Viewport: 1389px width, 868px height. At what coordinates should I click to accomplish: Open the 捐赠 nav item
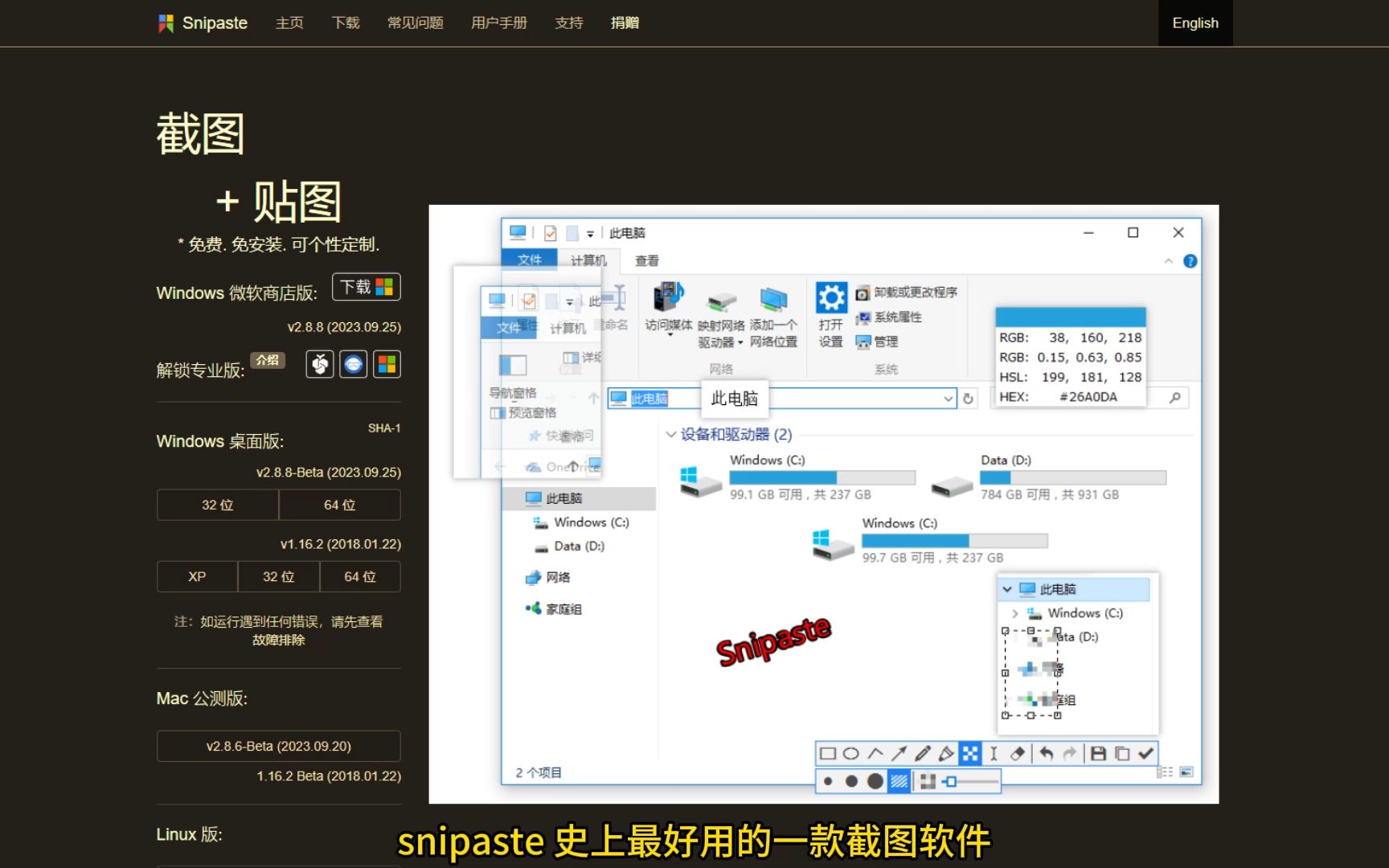pos(625,23)
